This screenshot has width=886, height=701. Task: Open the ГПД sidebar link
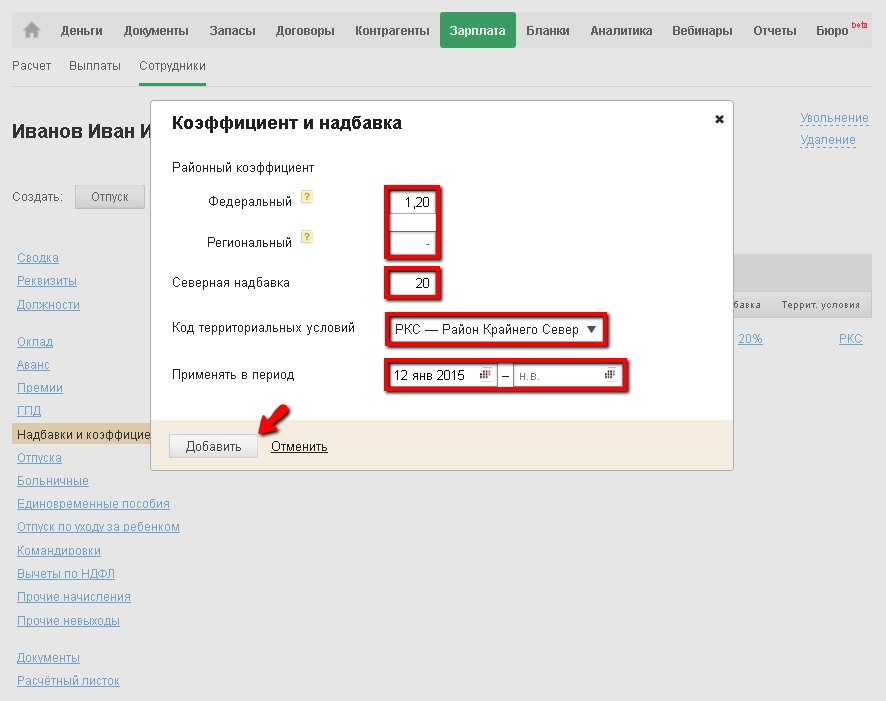click(x=29, y=411)
